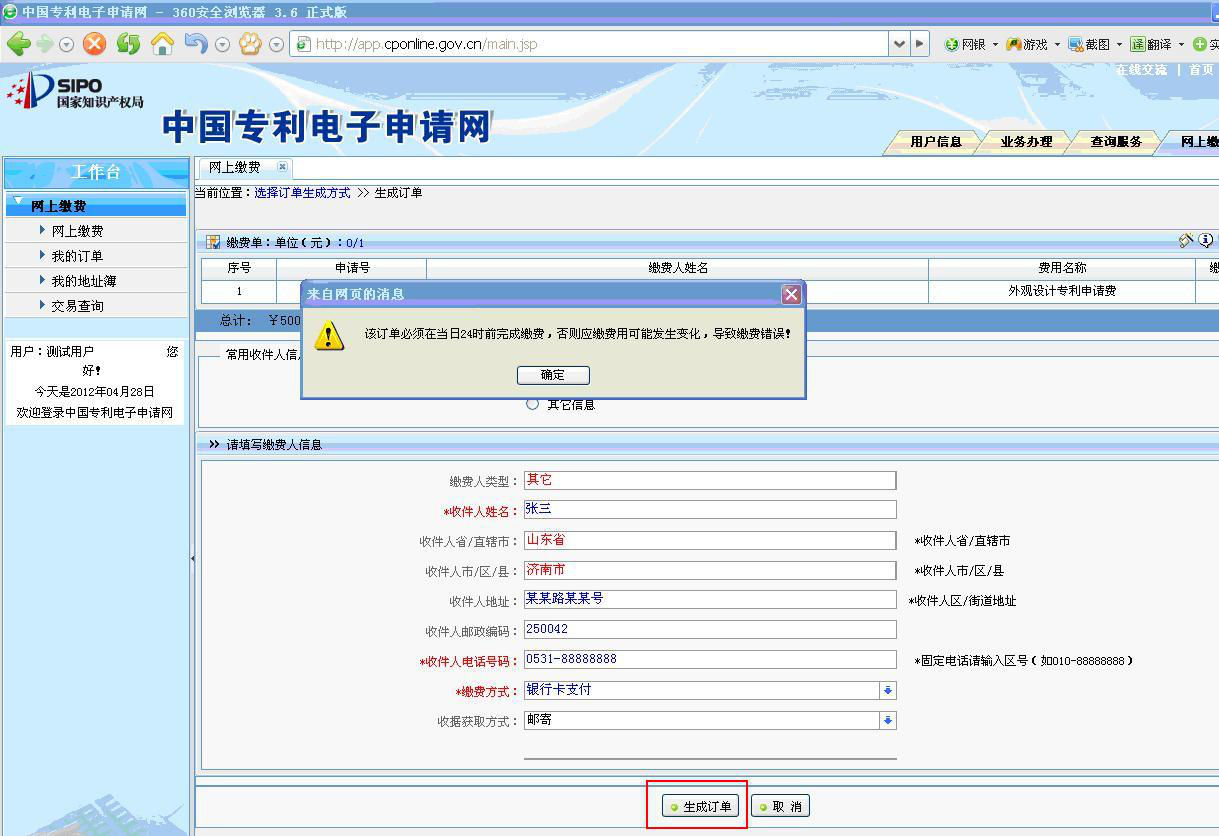Close the 网上缴费 content tab

[x=282, y=167]
